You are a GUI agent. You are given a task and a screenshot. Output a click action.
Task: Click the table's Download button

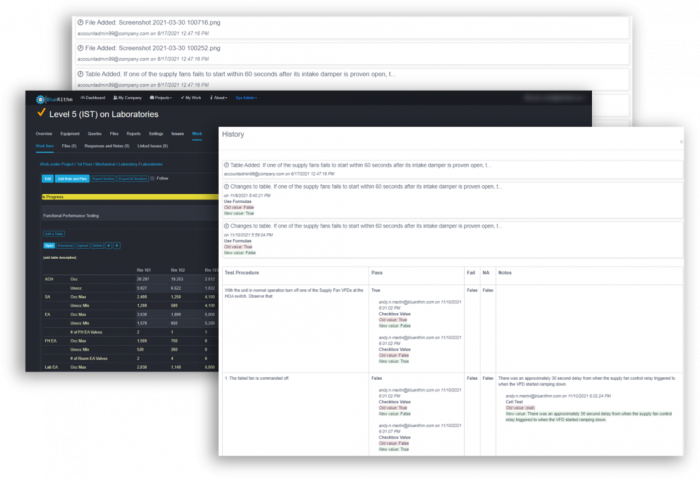65,246
